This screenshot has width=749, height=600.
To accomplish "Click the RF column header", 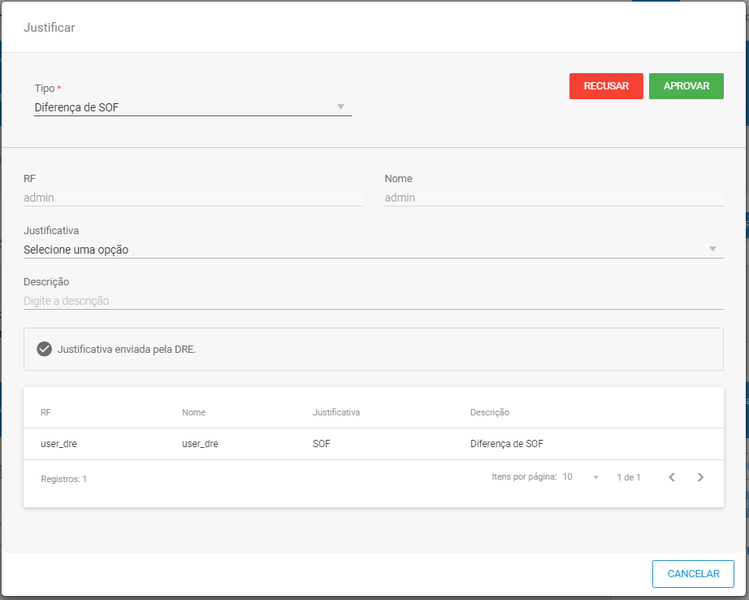I will 45,412.
